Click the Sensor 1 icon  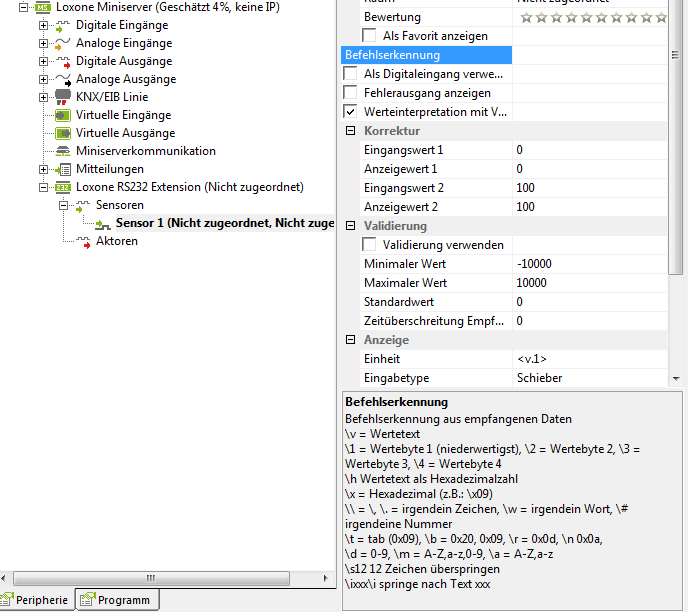103,225
